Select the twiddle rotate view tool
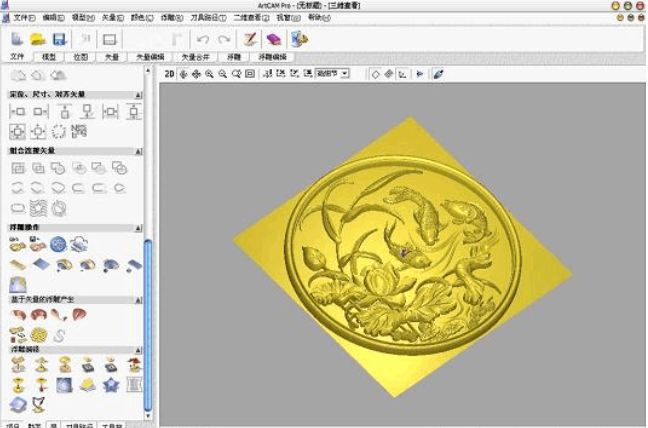 point(183,74)
